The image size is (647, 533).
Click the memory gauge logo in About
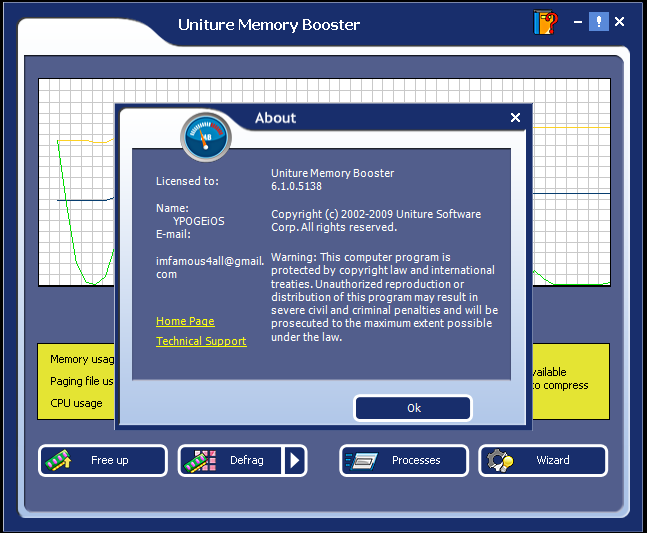pos(205,137)
